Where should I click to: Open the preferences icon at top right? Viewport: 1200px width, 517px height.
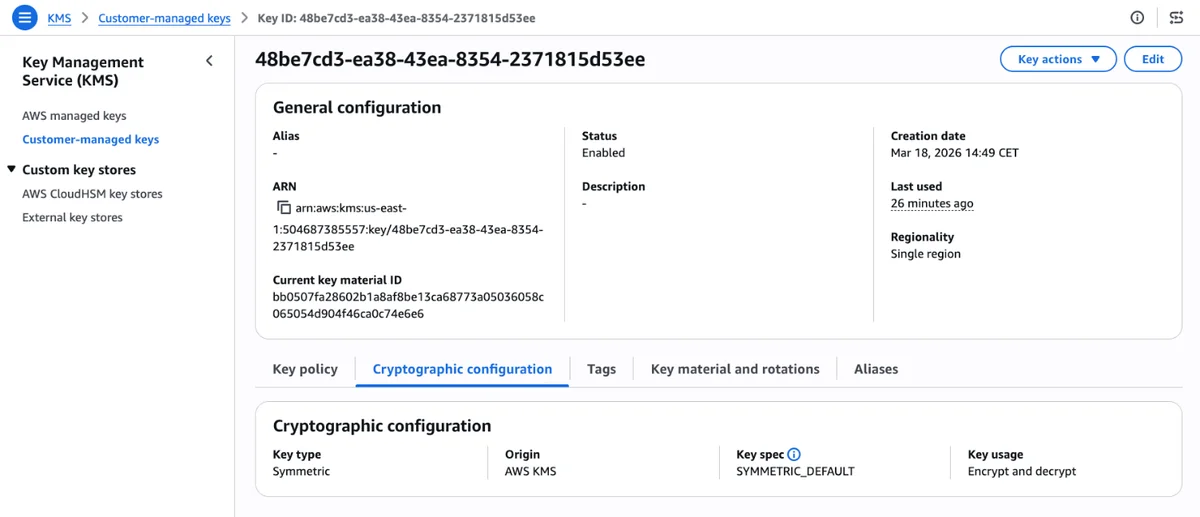point(1176,18)
